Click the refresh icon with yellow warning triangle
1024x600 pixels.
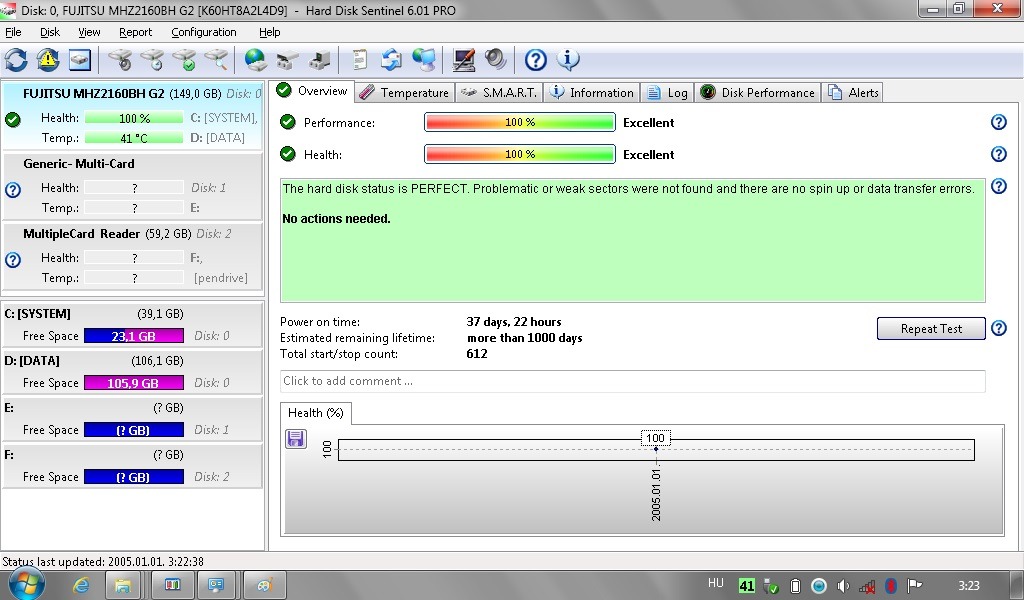pos(48,60)
